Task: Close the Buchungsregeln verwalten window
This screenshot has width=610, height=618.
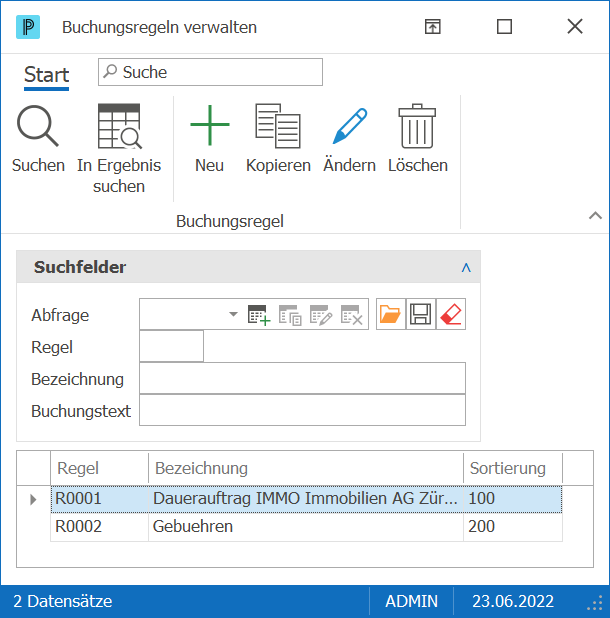Action: (x=575, y=27)
